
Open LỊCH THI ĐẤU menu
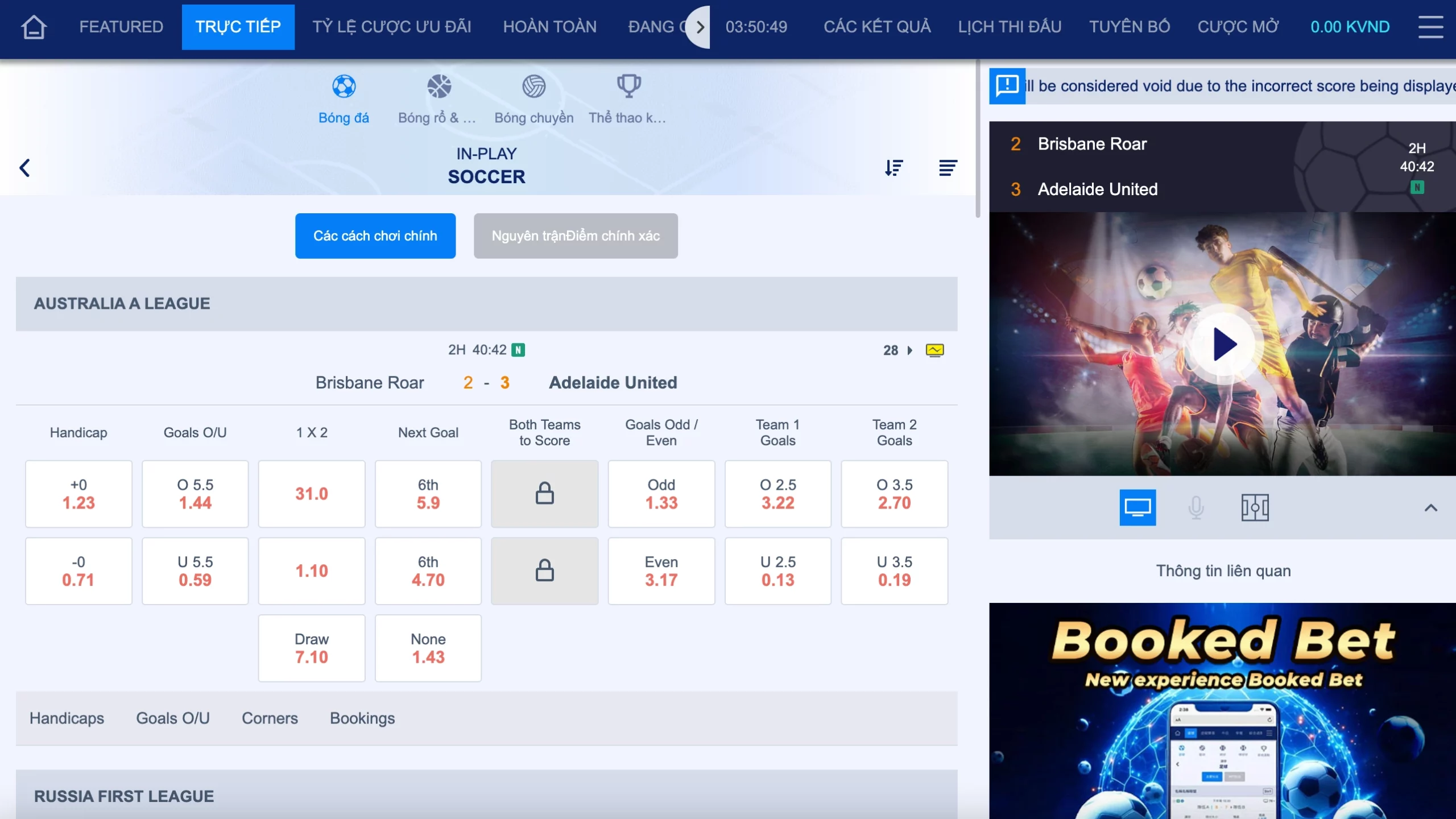1010,27
